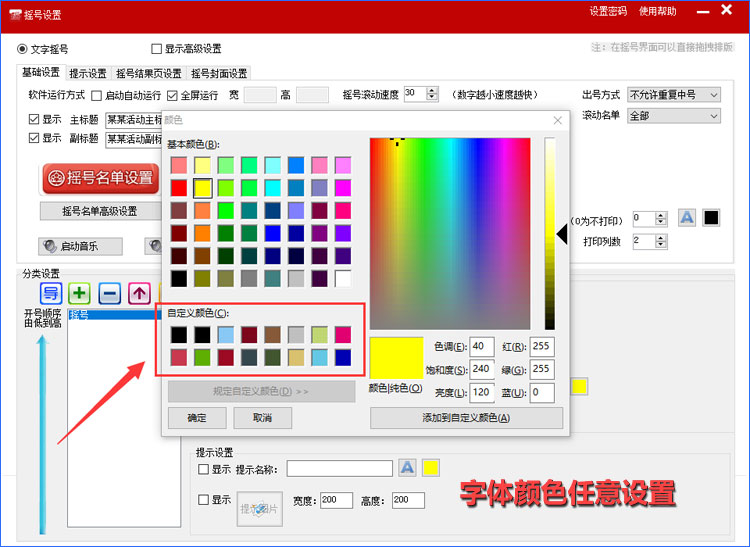Select the 文字摇号 radio button

click(23, 49)
